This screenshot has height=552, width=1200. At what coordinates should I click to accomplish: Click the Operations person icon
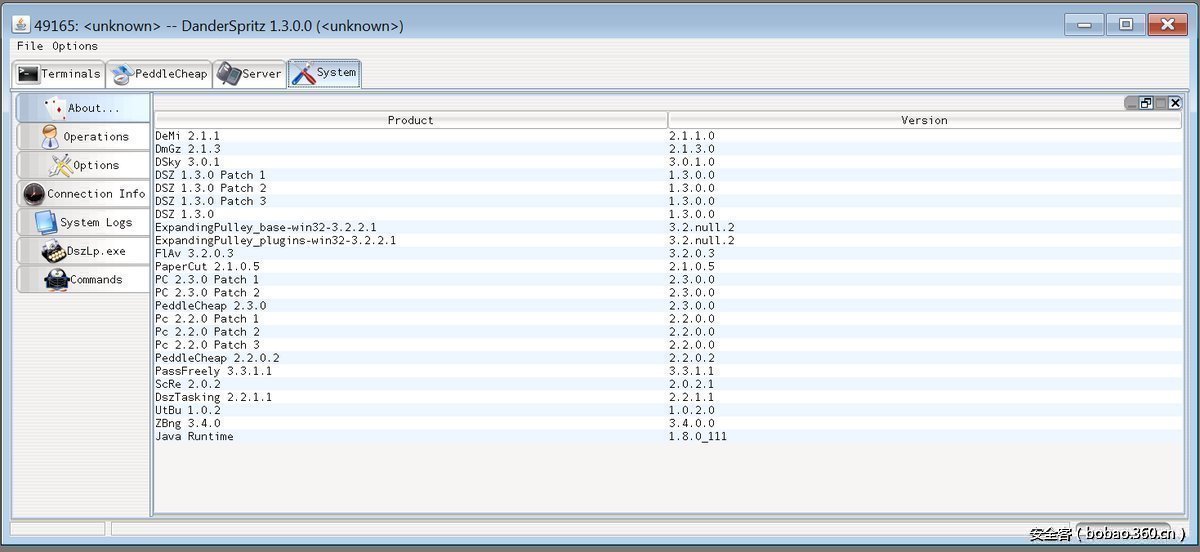point(50,137)
